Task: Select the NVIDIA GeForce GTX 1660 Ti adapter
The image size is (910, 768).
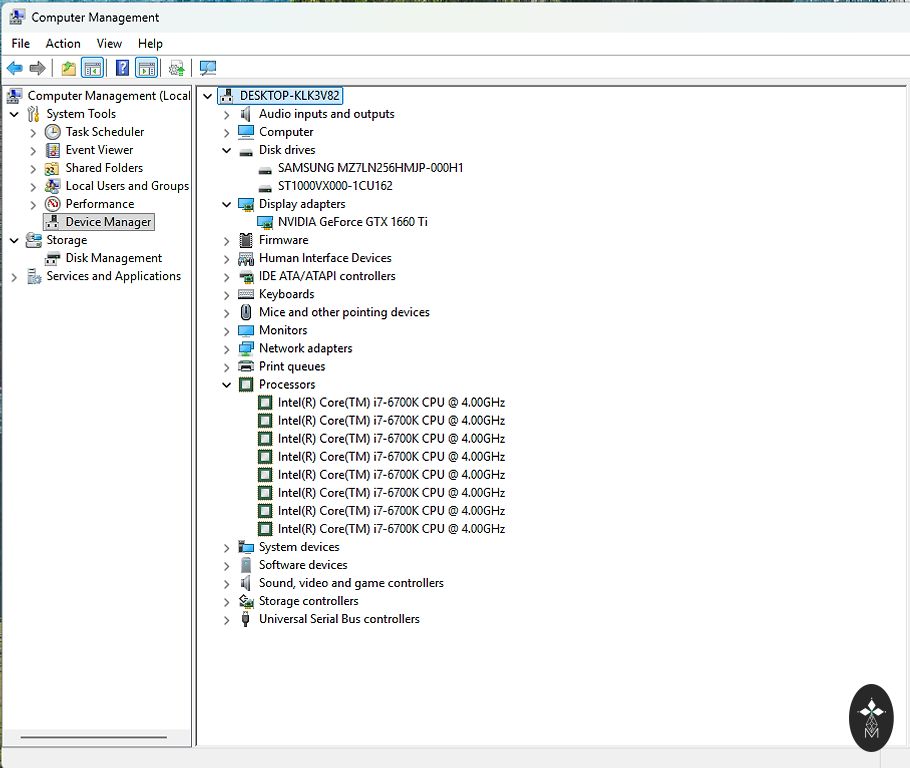Action: point(352,222)
